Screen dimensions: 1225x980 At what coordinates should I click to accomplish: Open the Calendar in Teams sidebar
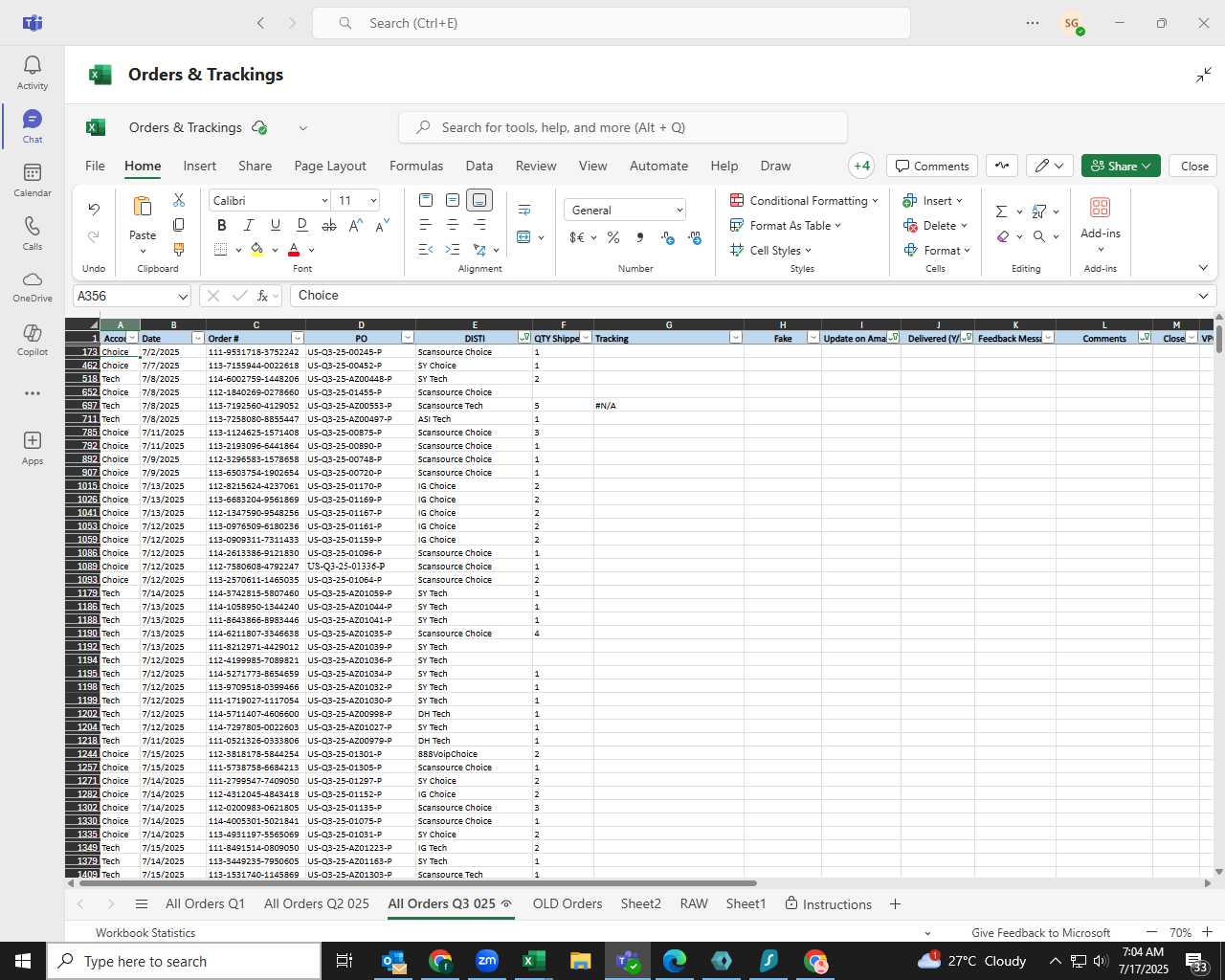tap(33, 179)
